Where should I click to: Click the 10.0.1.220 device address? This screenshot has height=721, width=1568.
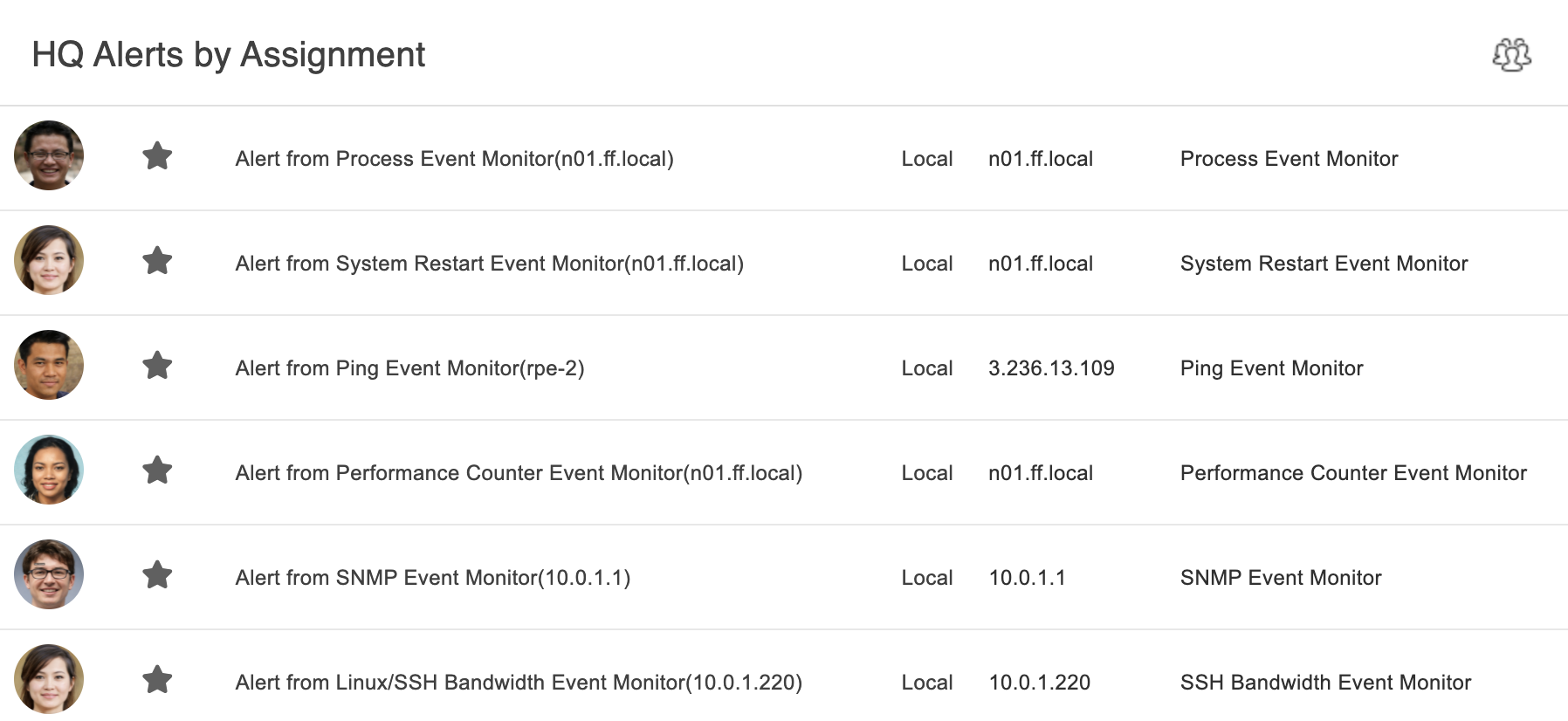(1039, 683)
